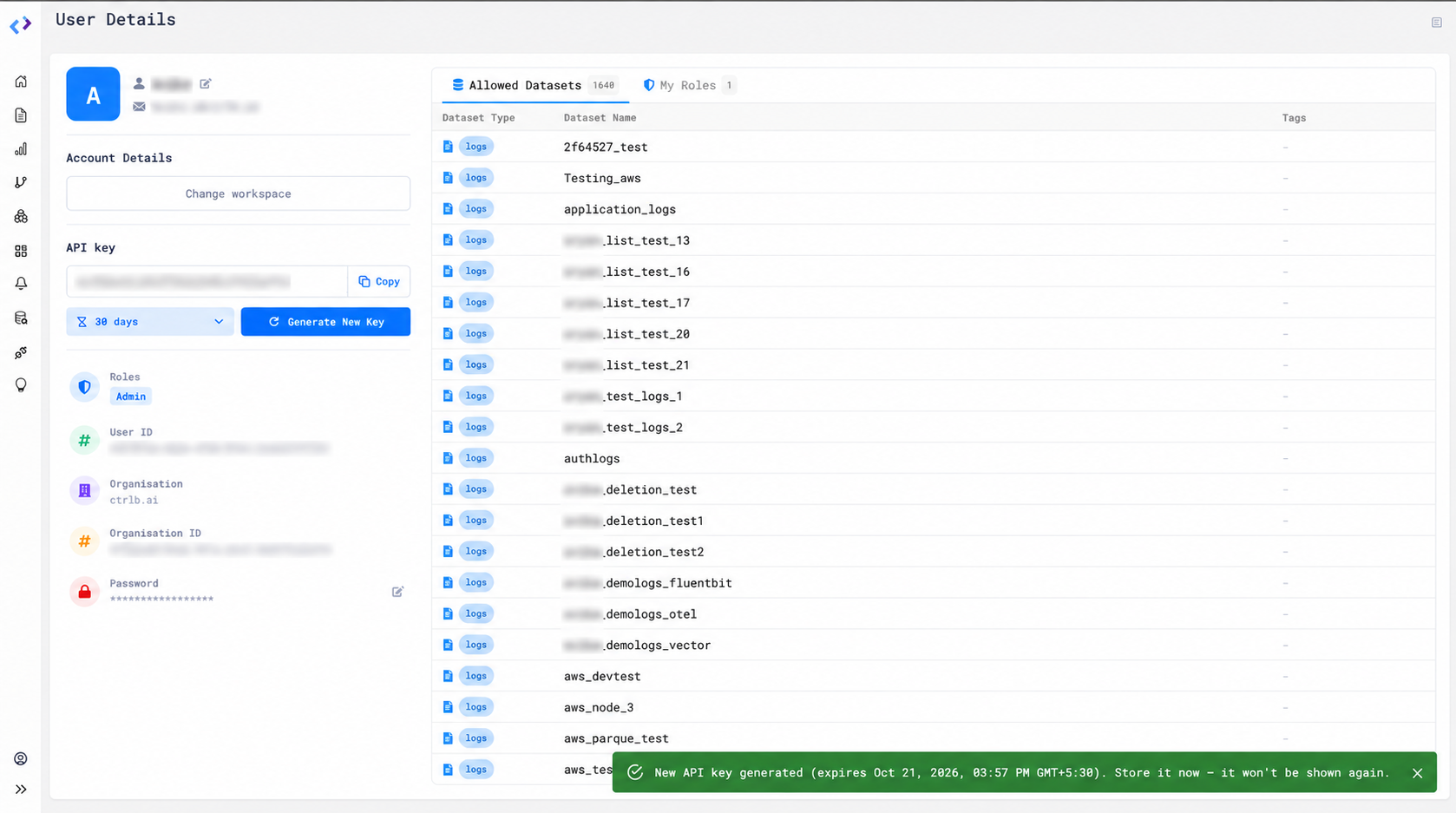1456x813 pixels.
Task: Edit username with pencil icon
Action: (x=206, y=83)
